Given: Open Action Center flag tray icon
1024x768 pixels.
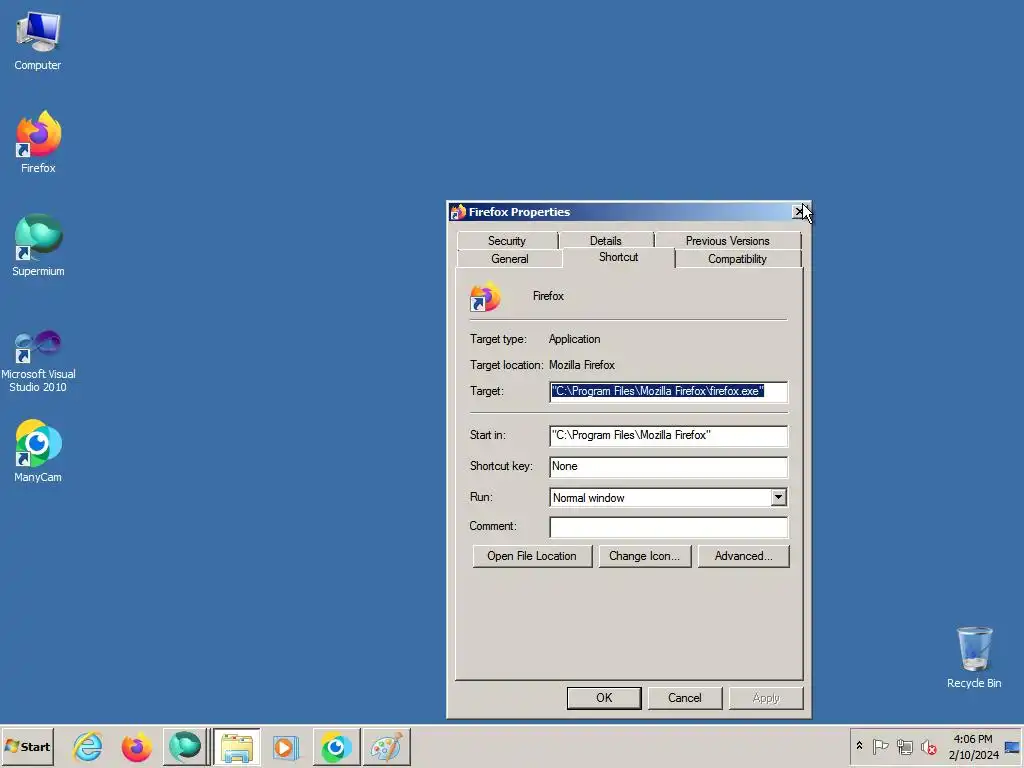Looking at the screenshot, I should click(x=880, y=746).
